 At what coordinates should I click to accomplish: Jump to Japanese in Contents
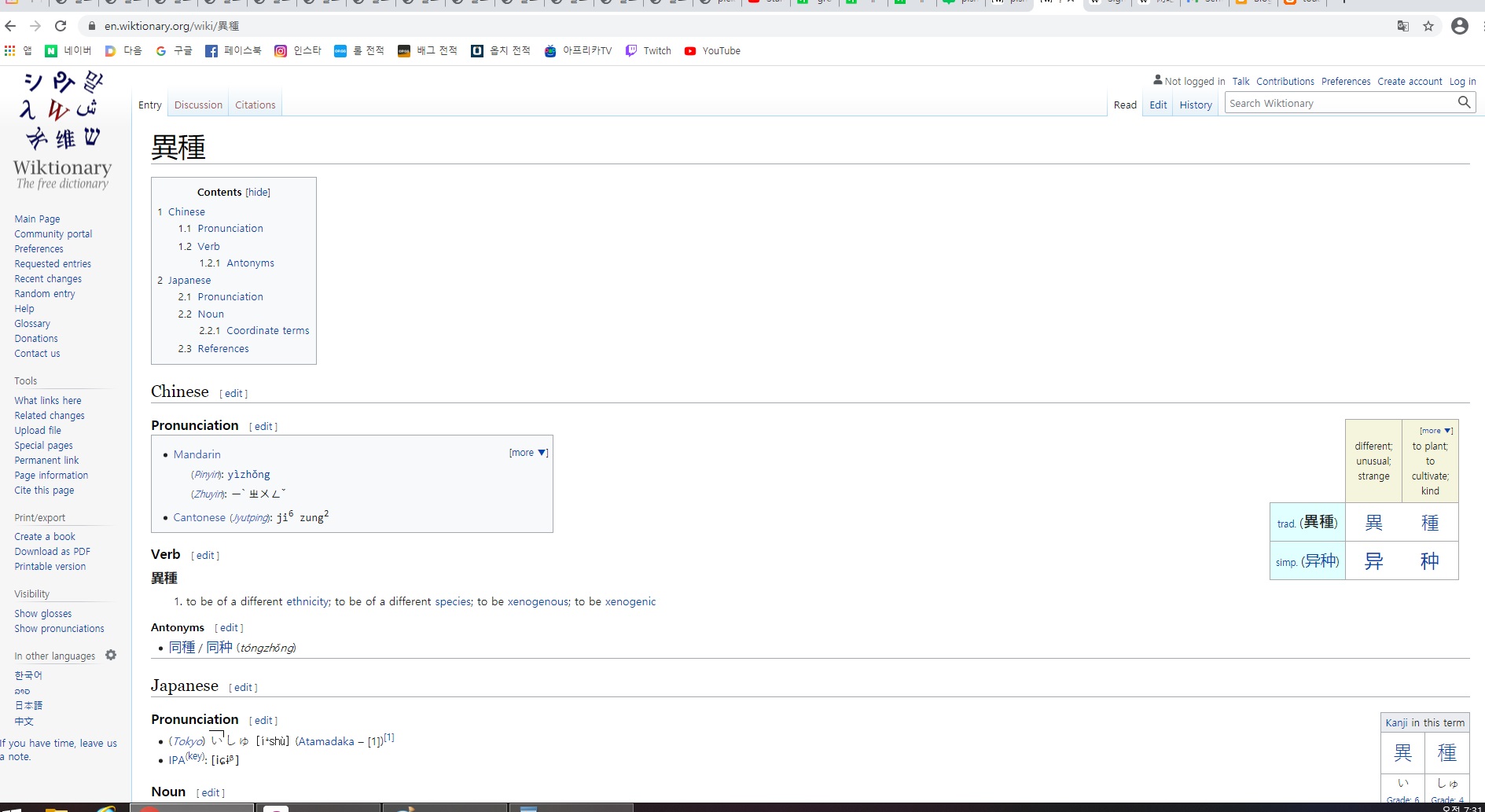pos(189,281)
